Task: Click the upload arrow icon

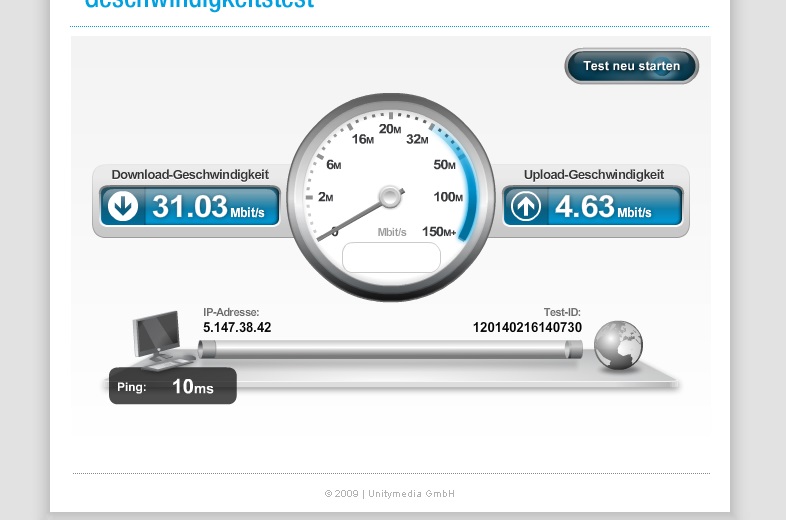Action: pyautogui.click(x=526, y=206)
